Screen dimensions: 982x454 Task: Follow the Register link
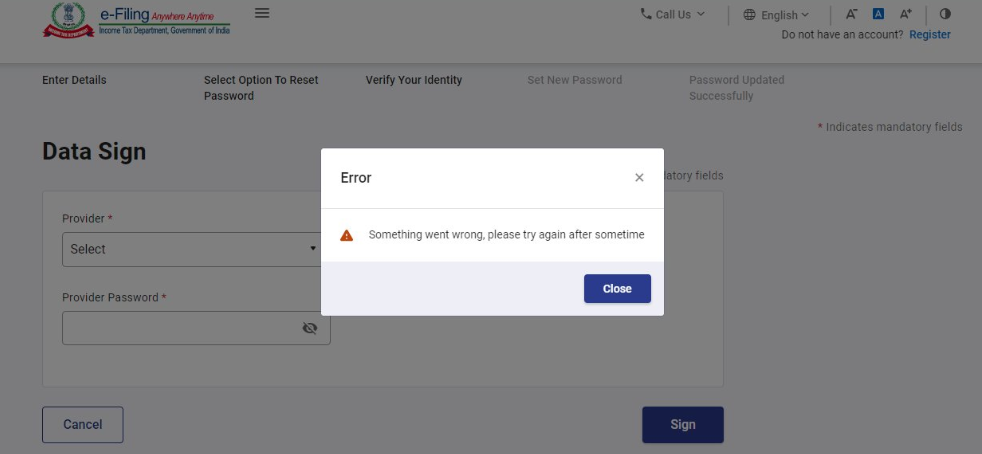(930, 35)
